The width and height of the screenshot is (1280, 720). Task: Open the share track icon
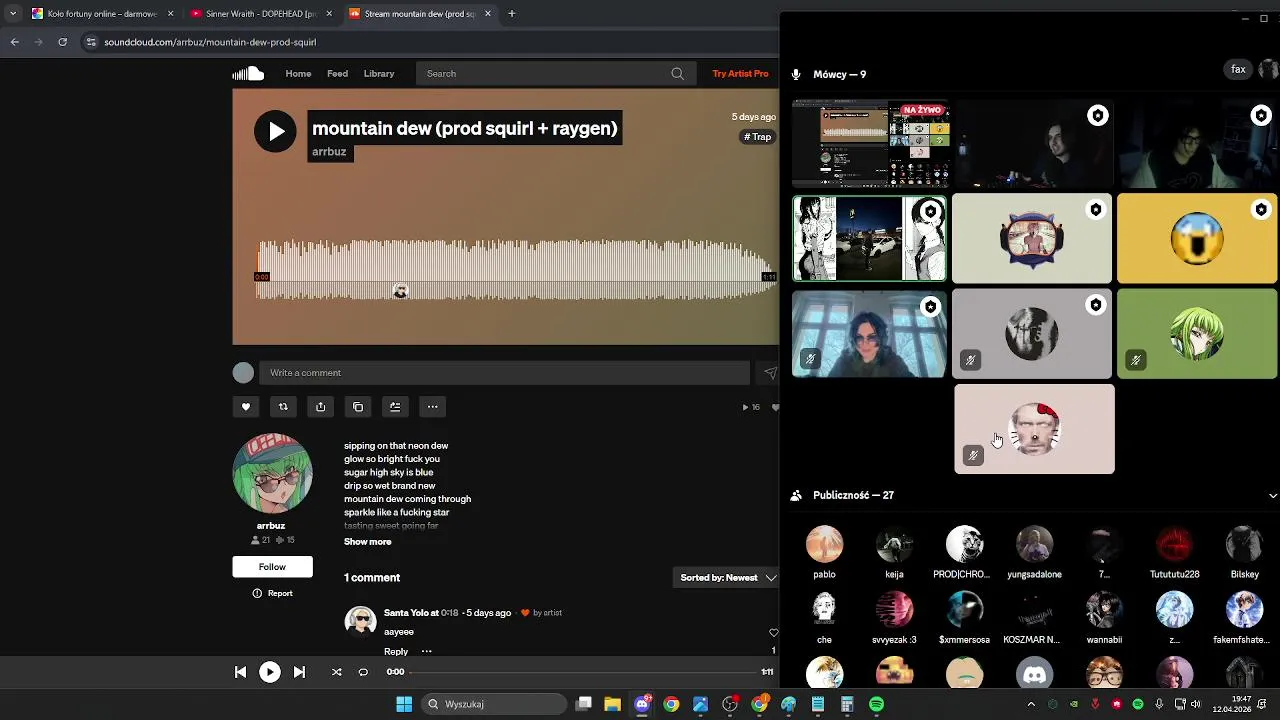click(x=320, y=407)
